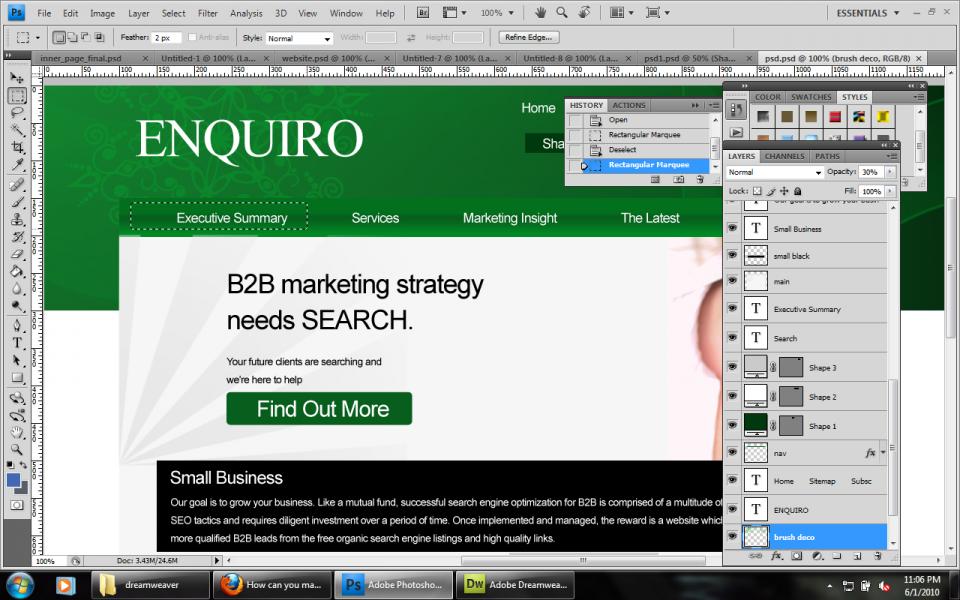
Task: Open the layer blend mode dropdown
Action: coord(775,173)
